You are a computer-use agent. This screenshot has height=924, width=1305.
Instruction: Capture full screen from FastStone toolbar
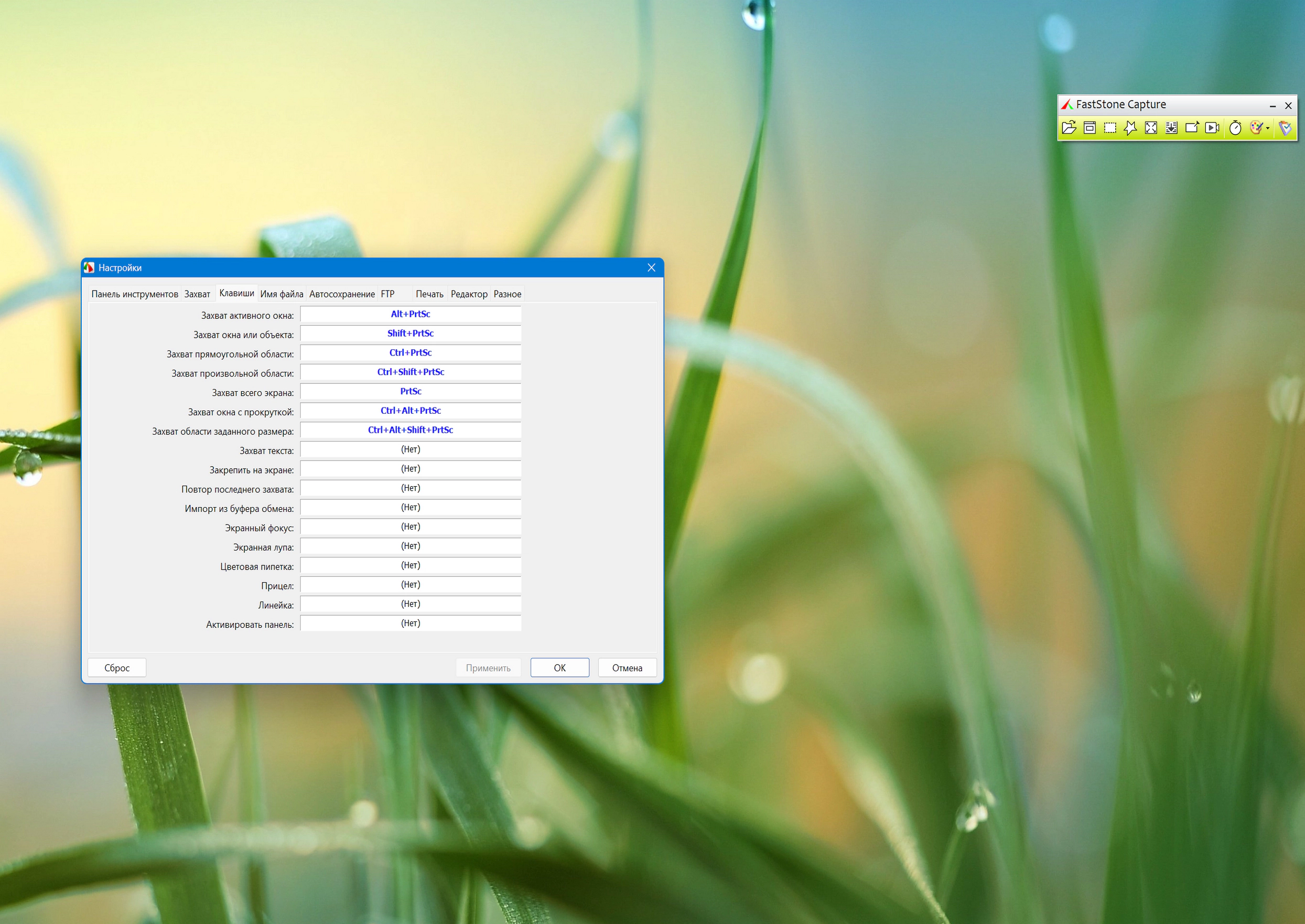tap(1151, 127)
